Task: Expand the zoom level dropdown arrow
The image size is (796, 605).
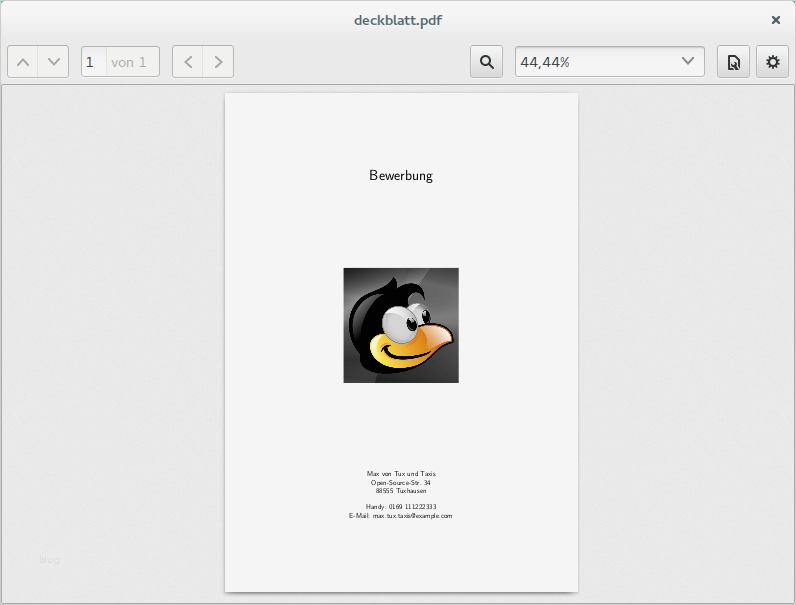Action: coord(688,61)
